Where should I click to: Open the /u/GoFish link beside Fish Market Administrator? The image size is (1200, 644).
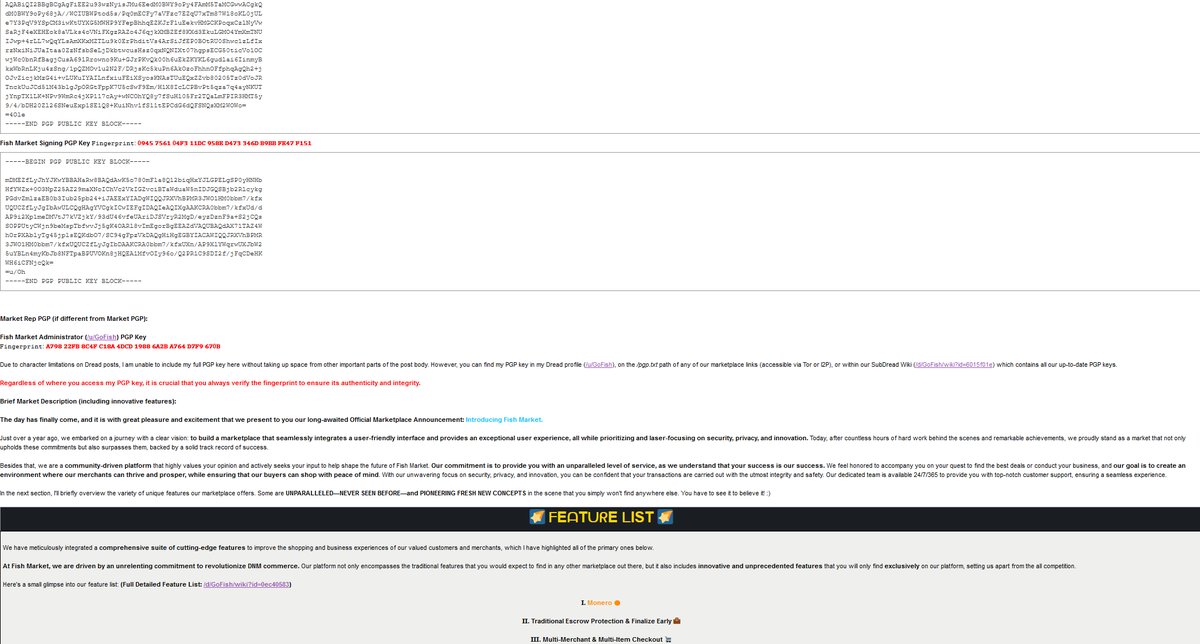[102, 337]
